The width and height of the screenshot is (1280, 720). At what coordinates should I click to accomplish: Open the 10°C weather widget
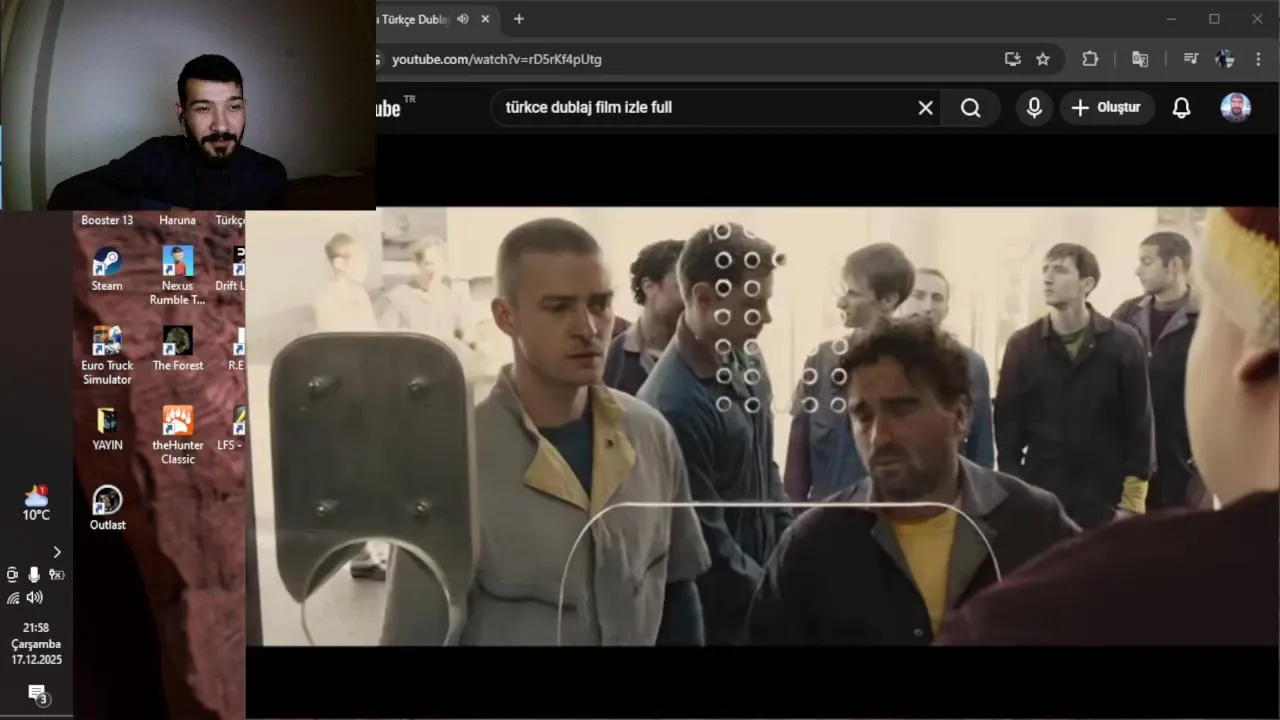click(x=36, y=503)
